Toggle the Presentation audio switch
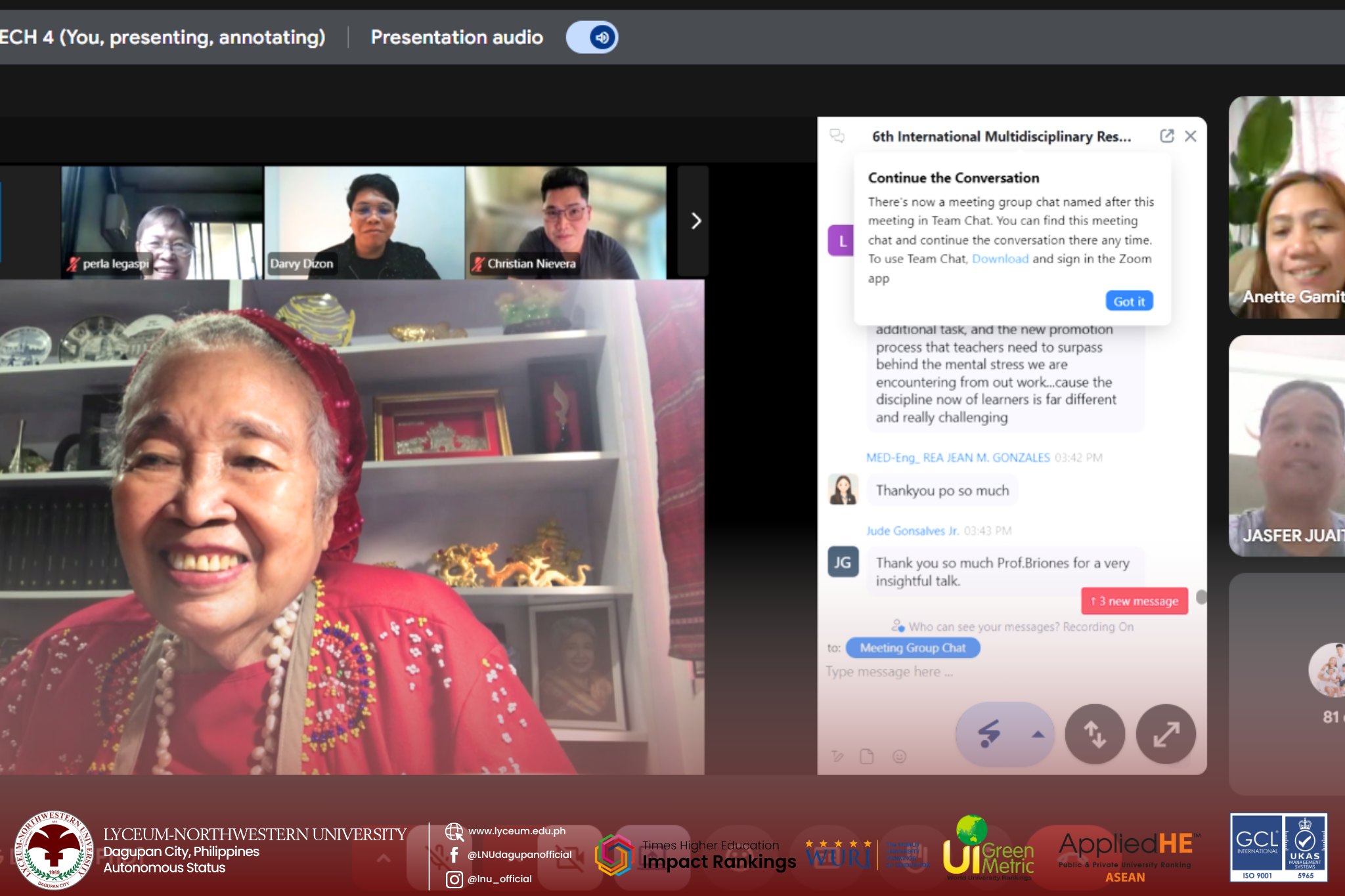 click(592, 37)
